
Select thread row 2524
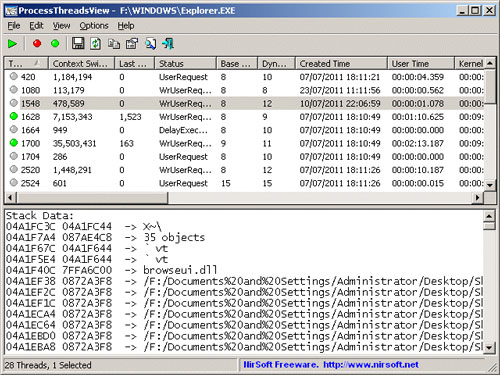(244, 183)
